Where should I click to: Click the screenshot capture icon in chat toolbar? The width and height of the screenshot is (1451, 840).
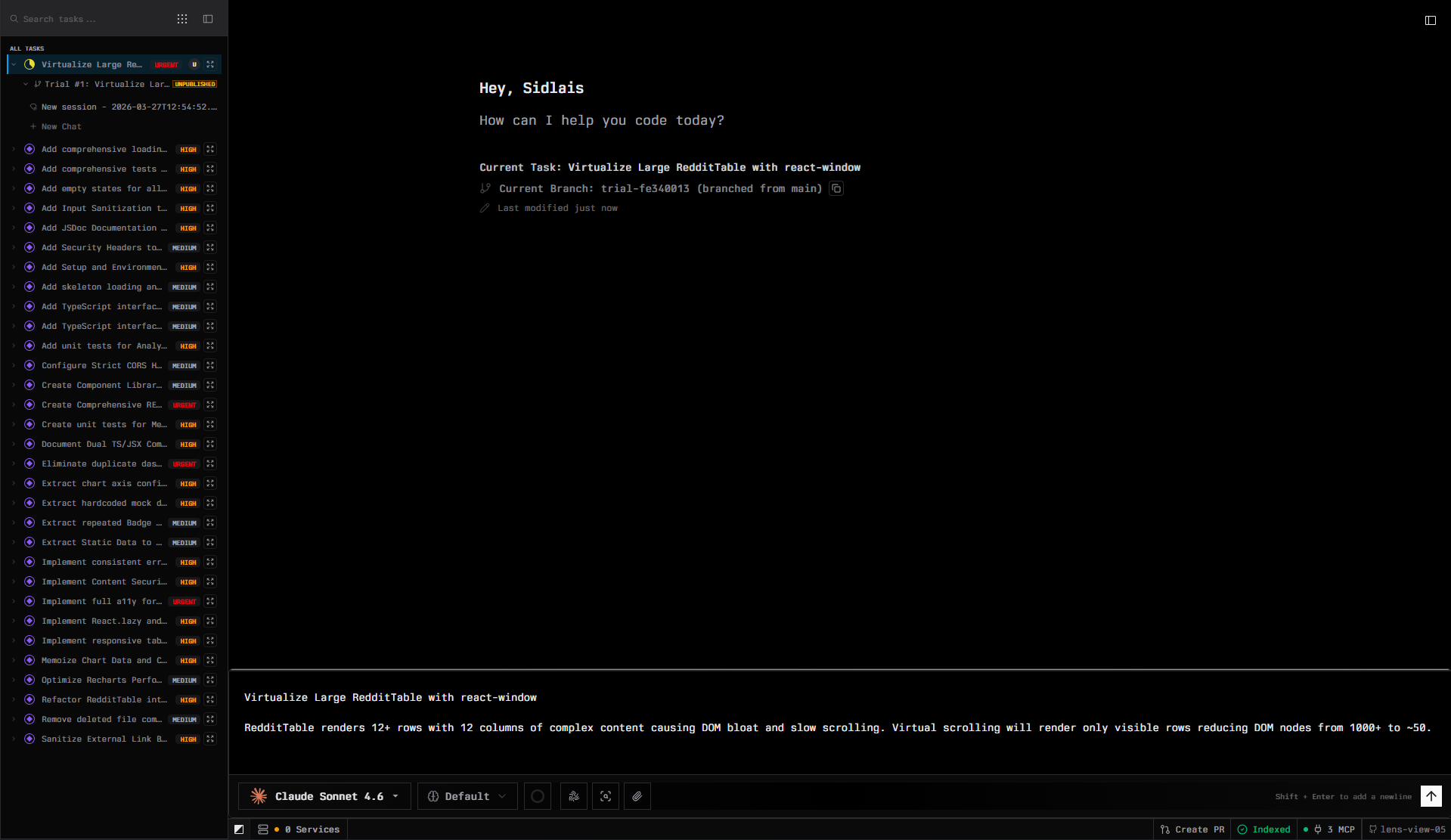click(605, 796)
